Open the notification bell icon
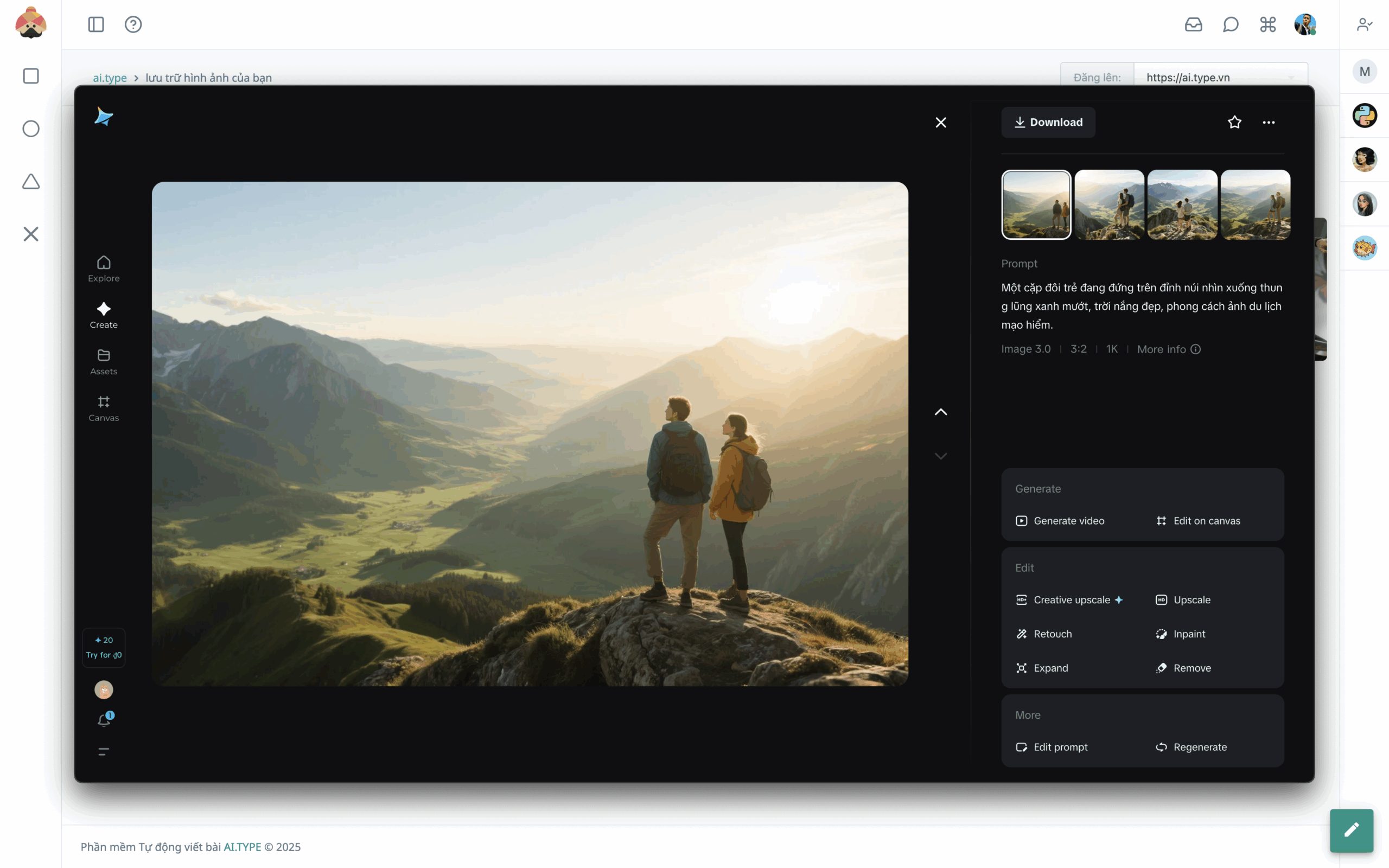The height and width of the screenshot is (868, 1389). 104,720
